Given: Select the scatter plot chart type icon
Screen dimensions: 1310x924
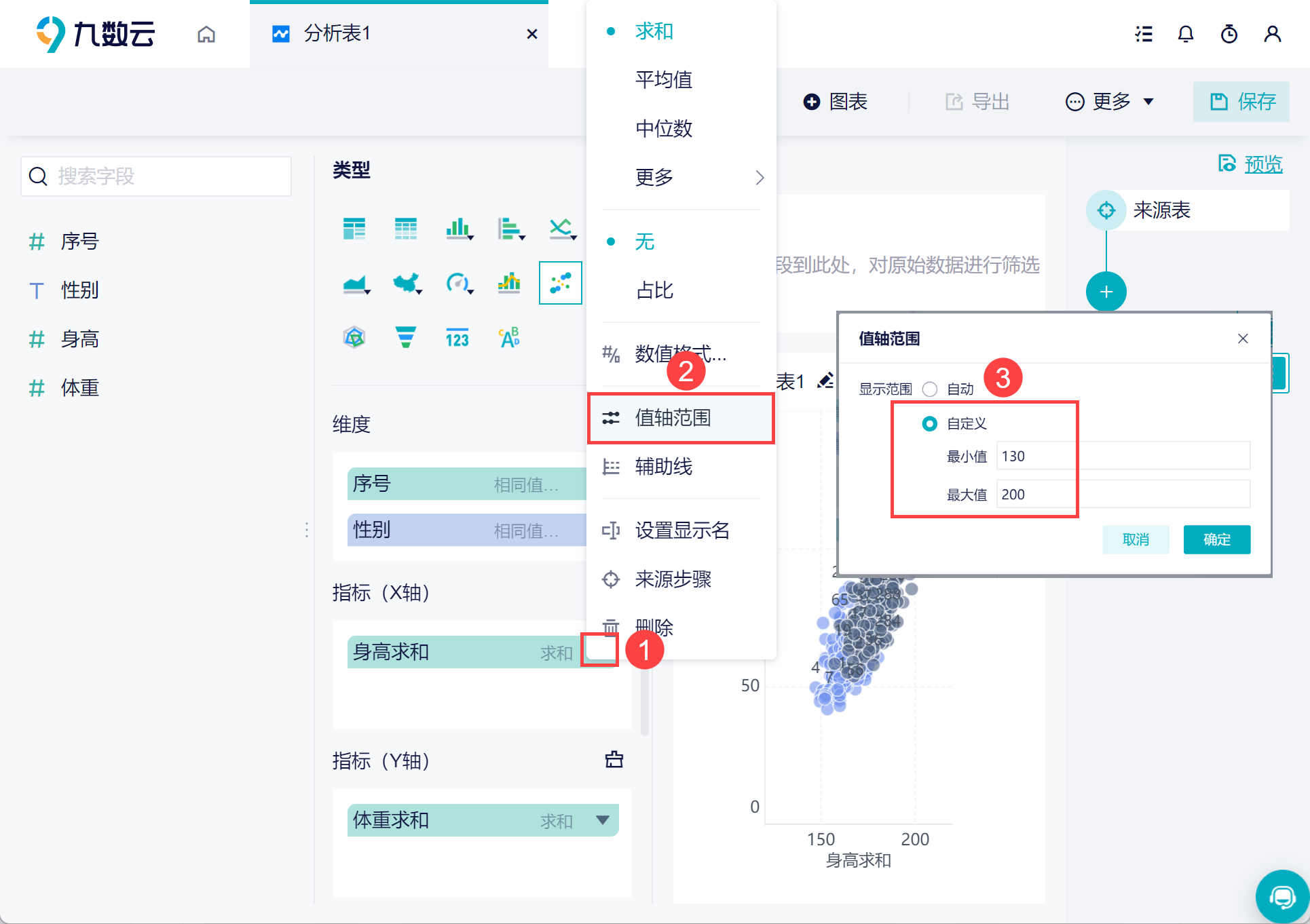Looking at the screenshot, I should (560, 283).
